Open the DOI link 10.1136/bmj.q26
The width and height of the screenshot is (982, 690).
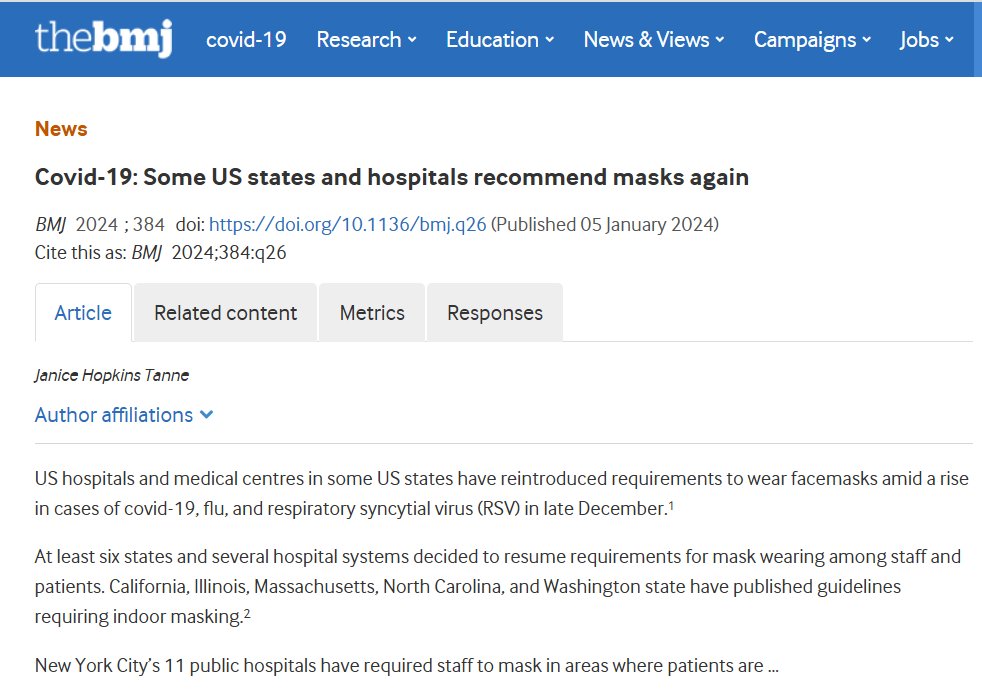click(x=347, y=224)
